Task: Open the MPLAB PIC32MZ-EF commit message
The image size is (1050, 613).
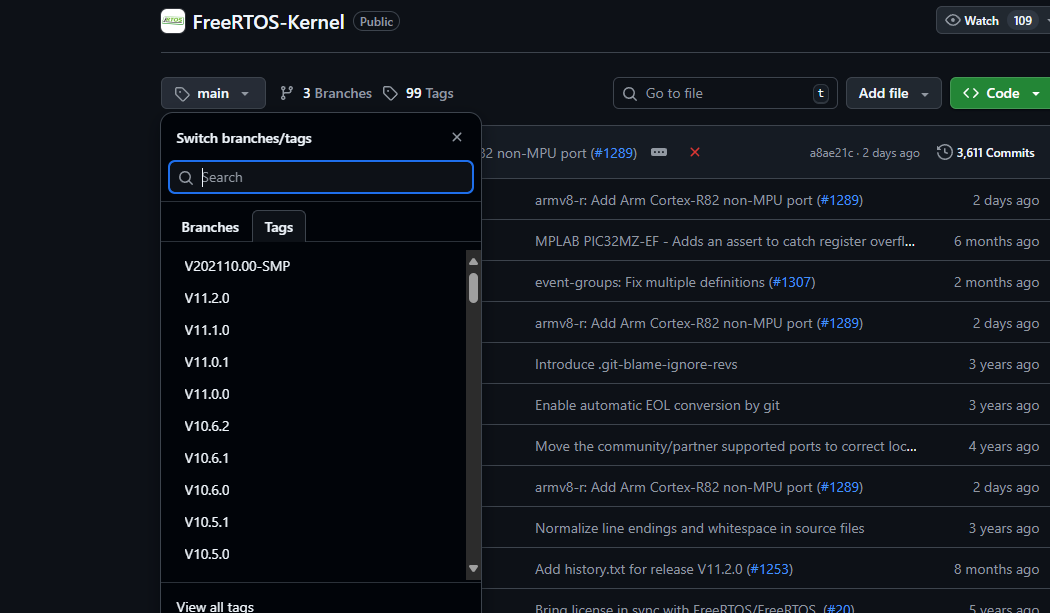Action: [x=725, y=241]
